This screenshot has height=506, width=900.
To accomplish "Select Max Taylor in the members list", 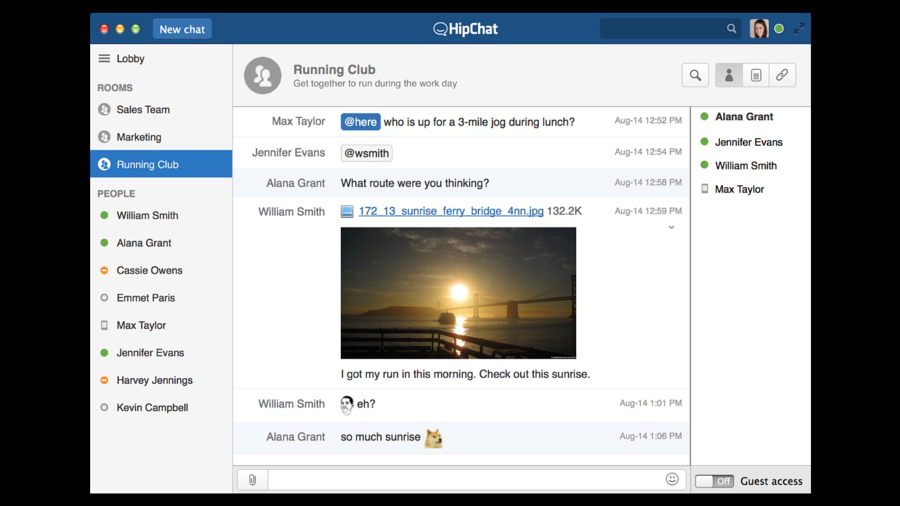I will click(739, 189).
